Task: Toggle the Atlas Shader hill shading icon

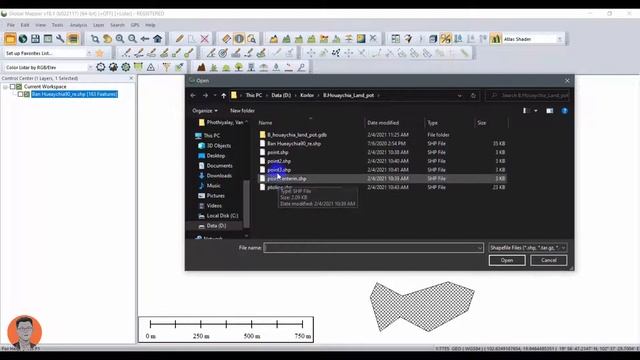Action: [495, 39]
